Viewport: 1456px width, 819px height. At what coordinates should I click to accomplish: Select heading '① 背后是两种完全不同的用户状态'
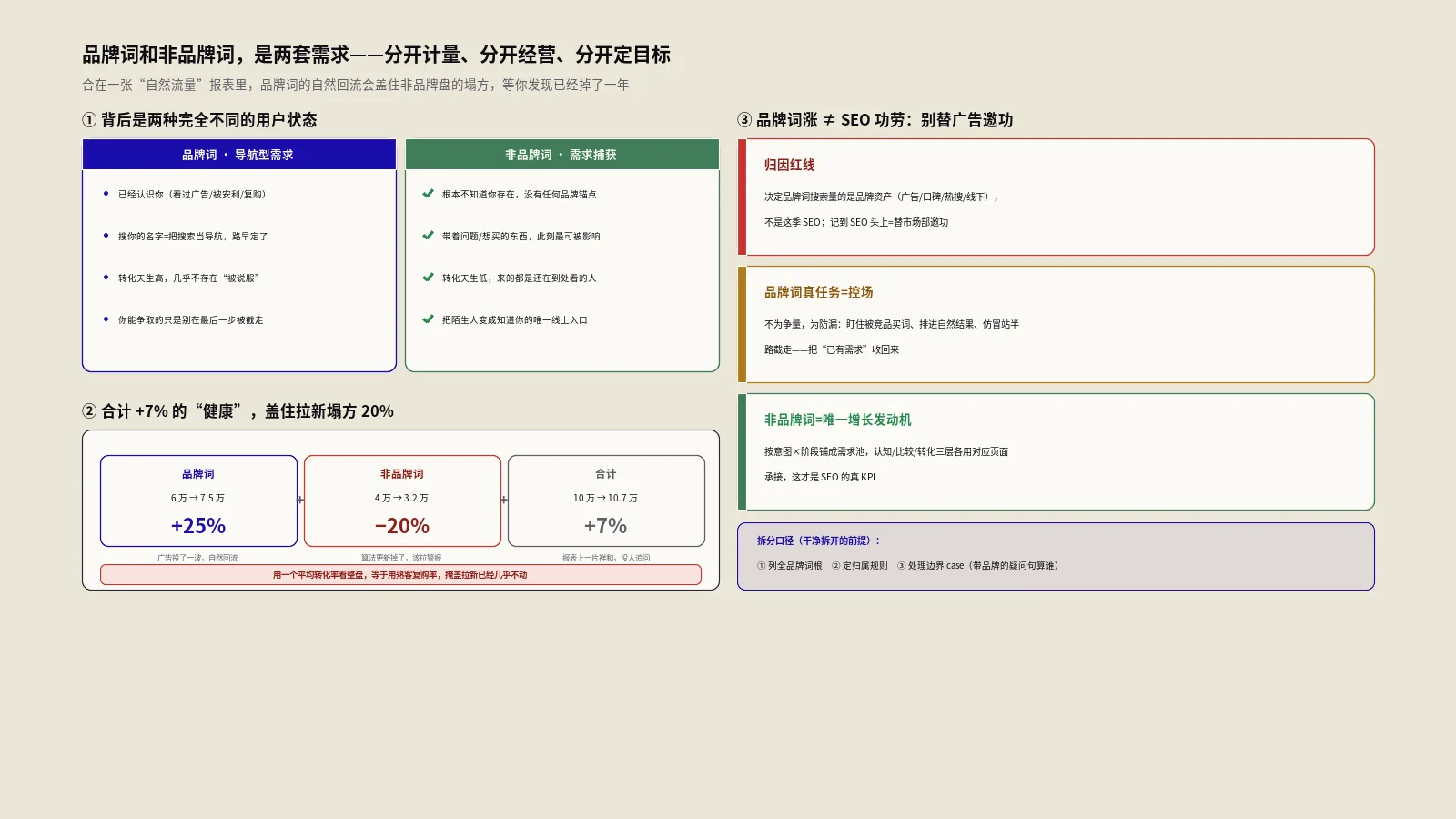tap(199, 120)
